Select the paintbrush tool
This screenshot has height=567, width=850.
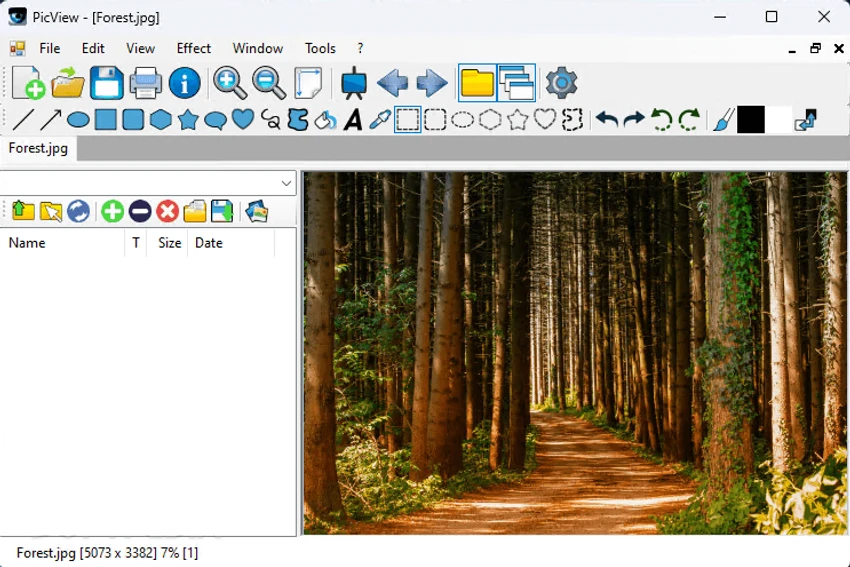[723, 120]
